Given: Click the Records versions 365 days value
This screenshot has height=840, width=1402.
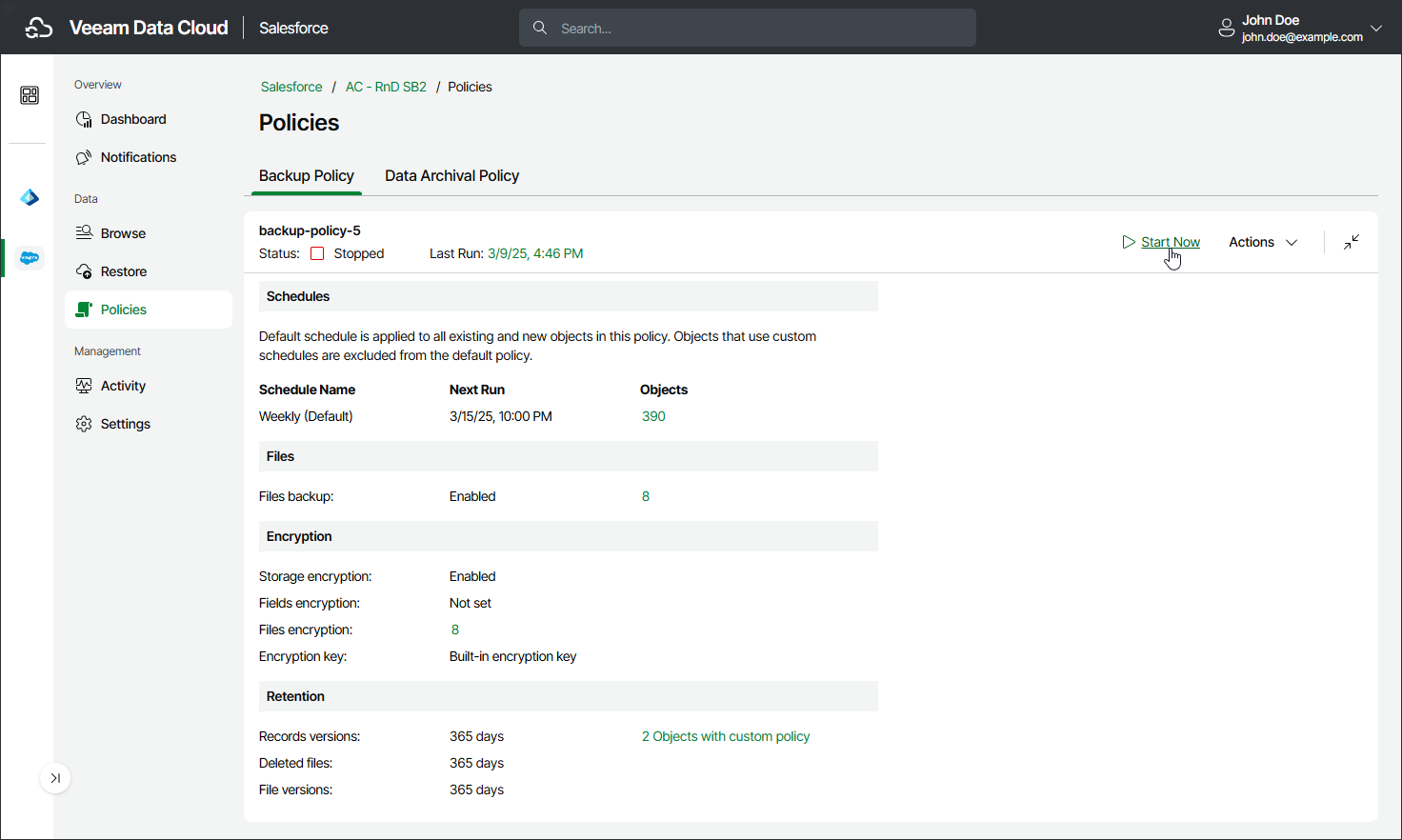Looking at the screenshot, I should (476, 736).
